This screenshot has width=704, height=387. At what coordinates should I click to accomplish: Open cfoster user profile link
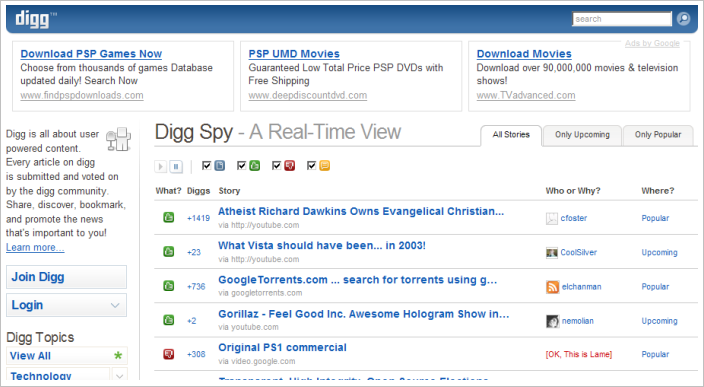pos(573,218)
